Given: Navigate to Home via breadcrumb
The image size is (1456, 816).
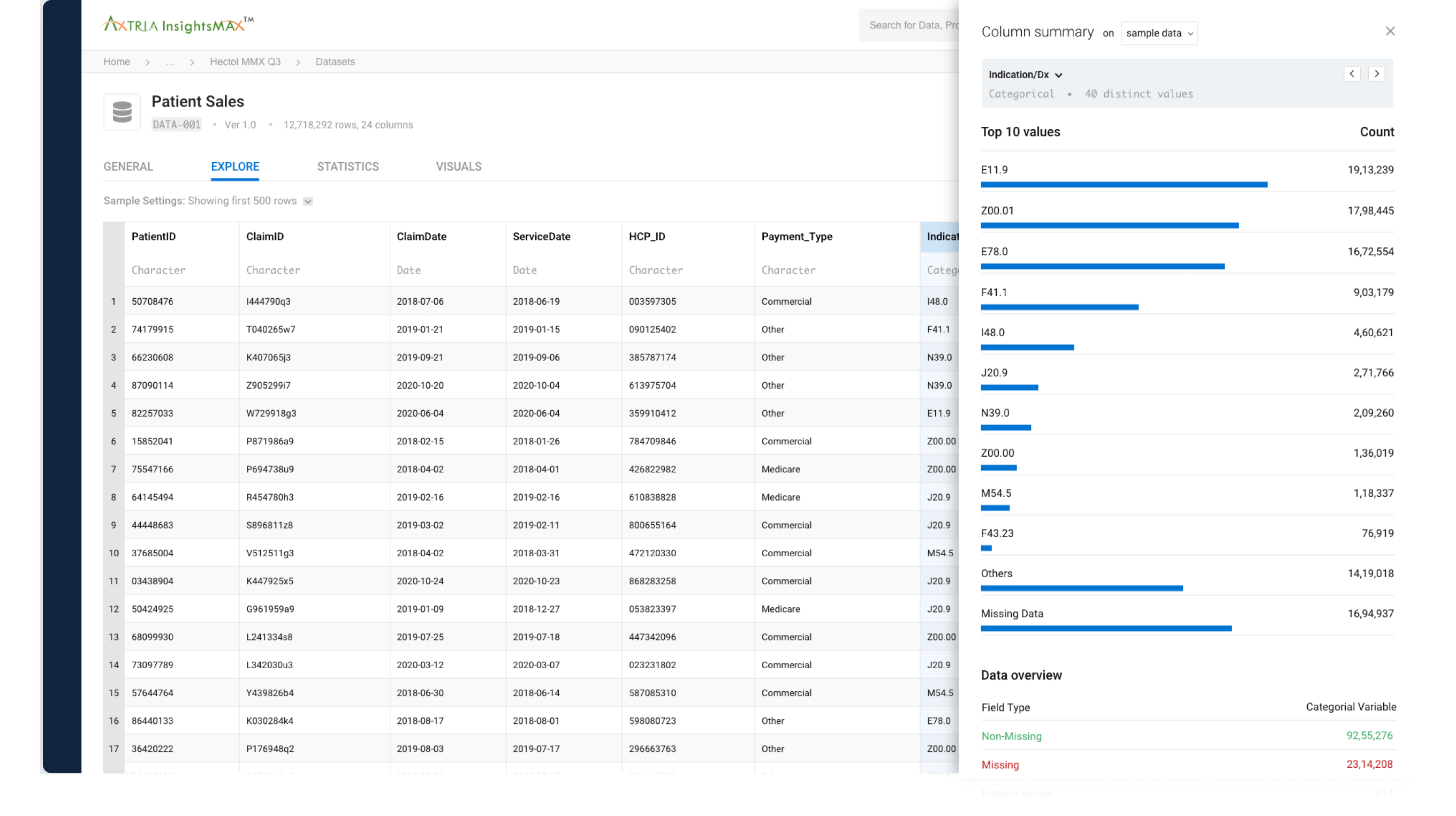Looking at the screenshot, I should [117, 62].
